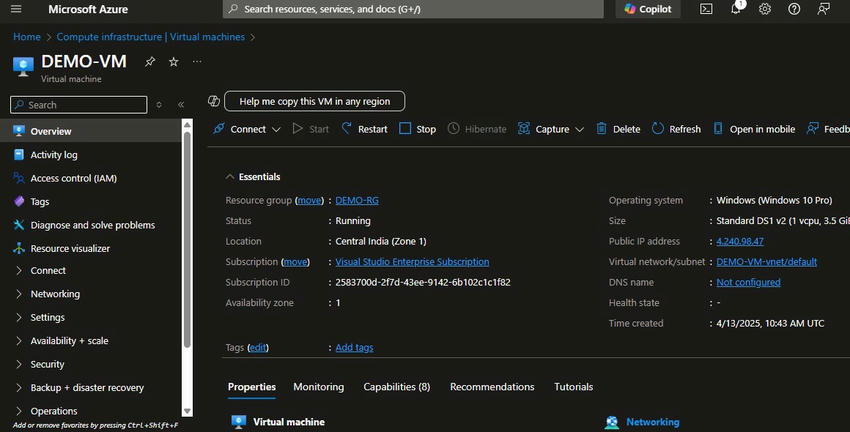The height and width of the screenshot is (432, 850).
Task: Expand the Security group in sidebar
Action: coord(19,364)
